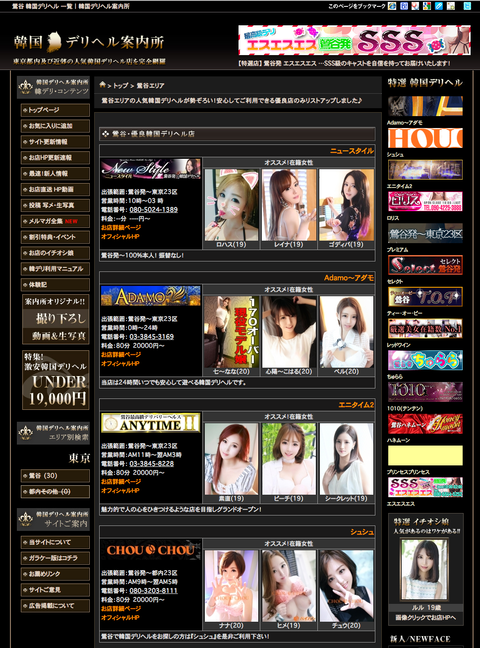Viewport: 480px width, 648px height.
Task: Open 当サイトについて sidebar link
Action: (x=55, y=542)
